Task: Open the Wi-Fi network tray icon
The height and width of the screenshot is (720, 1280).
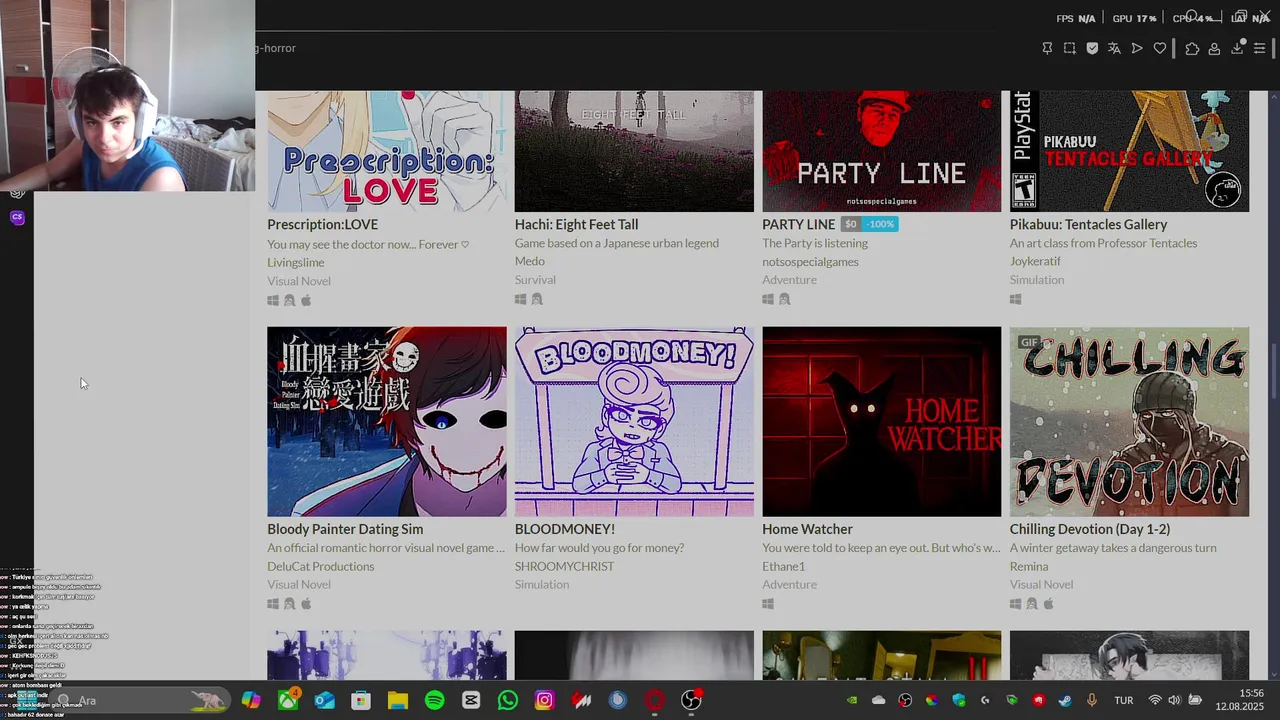Action: click(1155, 701)
